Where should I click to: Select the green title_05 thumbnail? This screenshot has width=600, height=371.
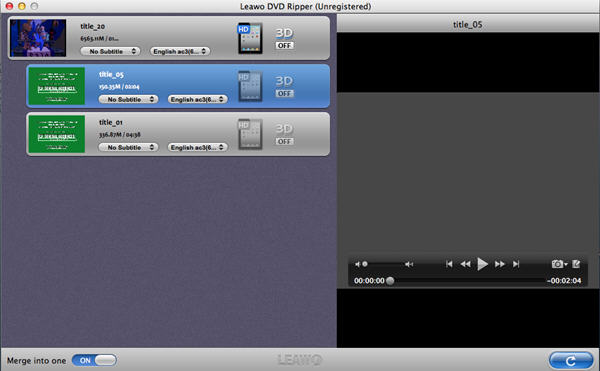tap(57, 86)
